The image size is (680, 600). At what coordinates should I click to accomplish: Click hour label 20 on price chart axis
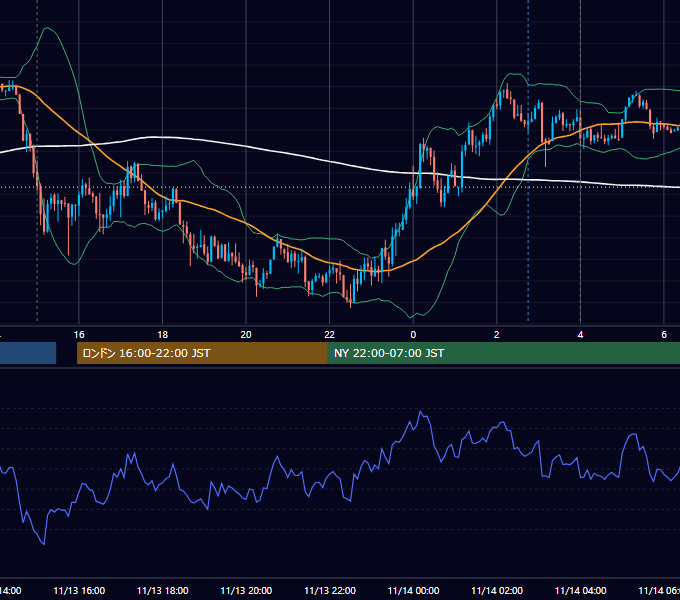pos(246,335)
